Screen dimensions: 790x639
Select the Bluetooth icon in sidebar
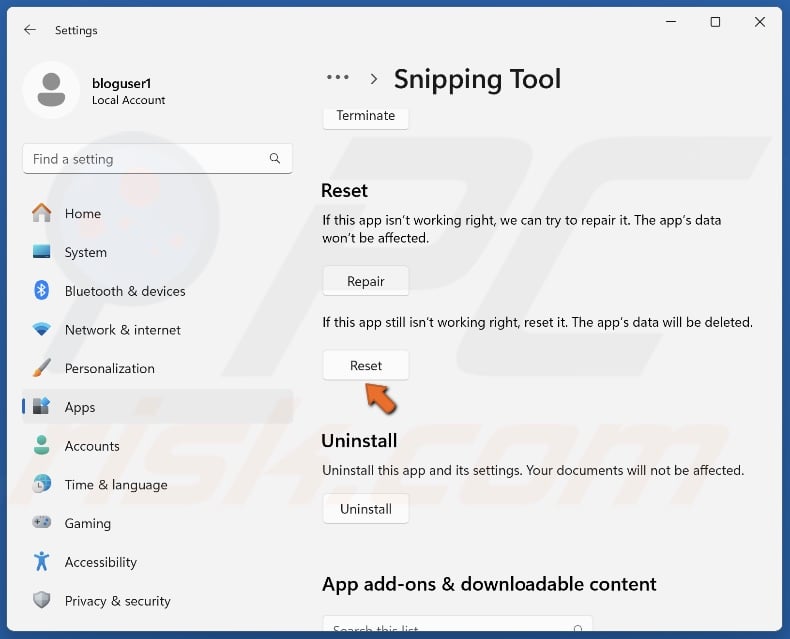click(x=41, y=290)
